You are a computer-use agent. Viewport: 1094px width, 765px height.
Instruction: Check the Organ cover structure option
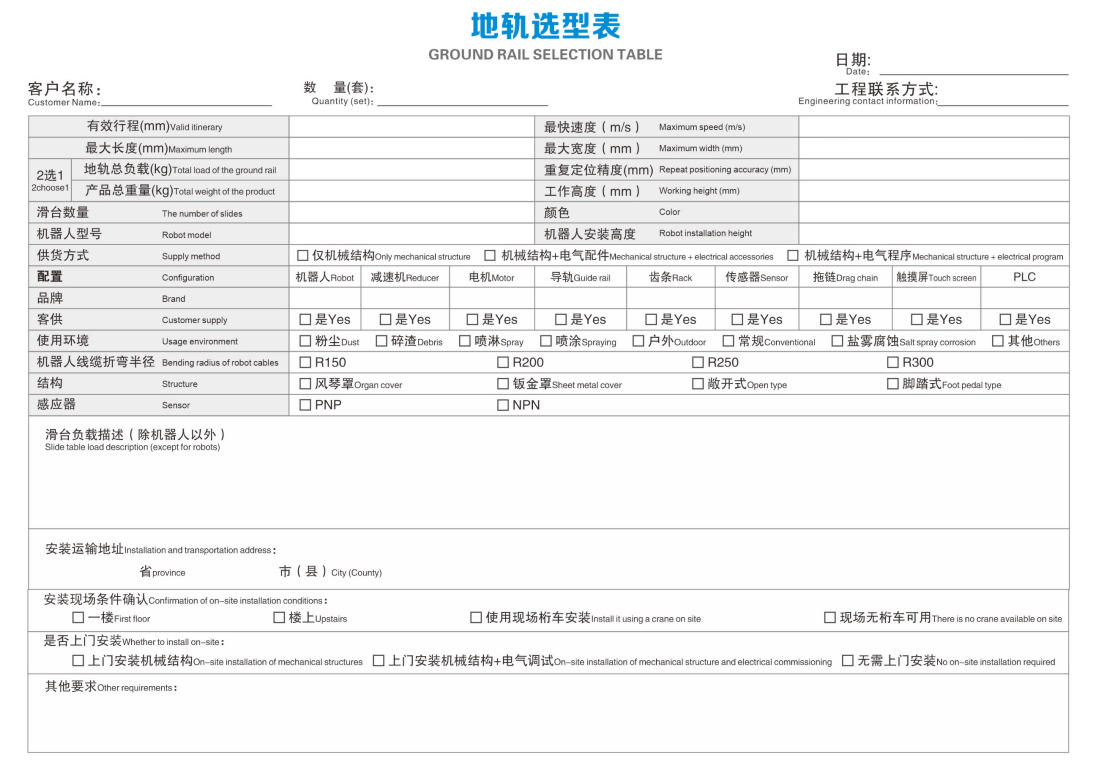point(306,384)
